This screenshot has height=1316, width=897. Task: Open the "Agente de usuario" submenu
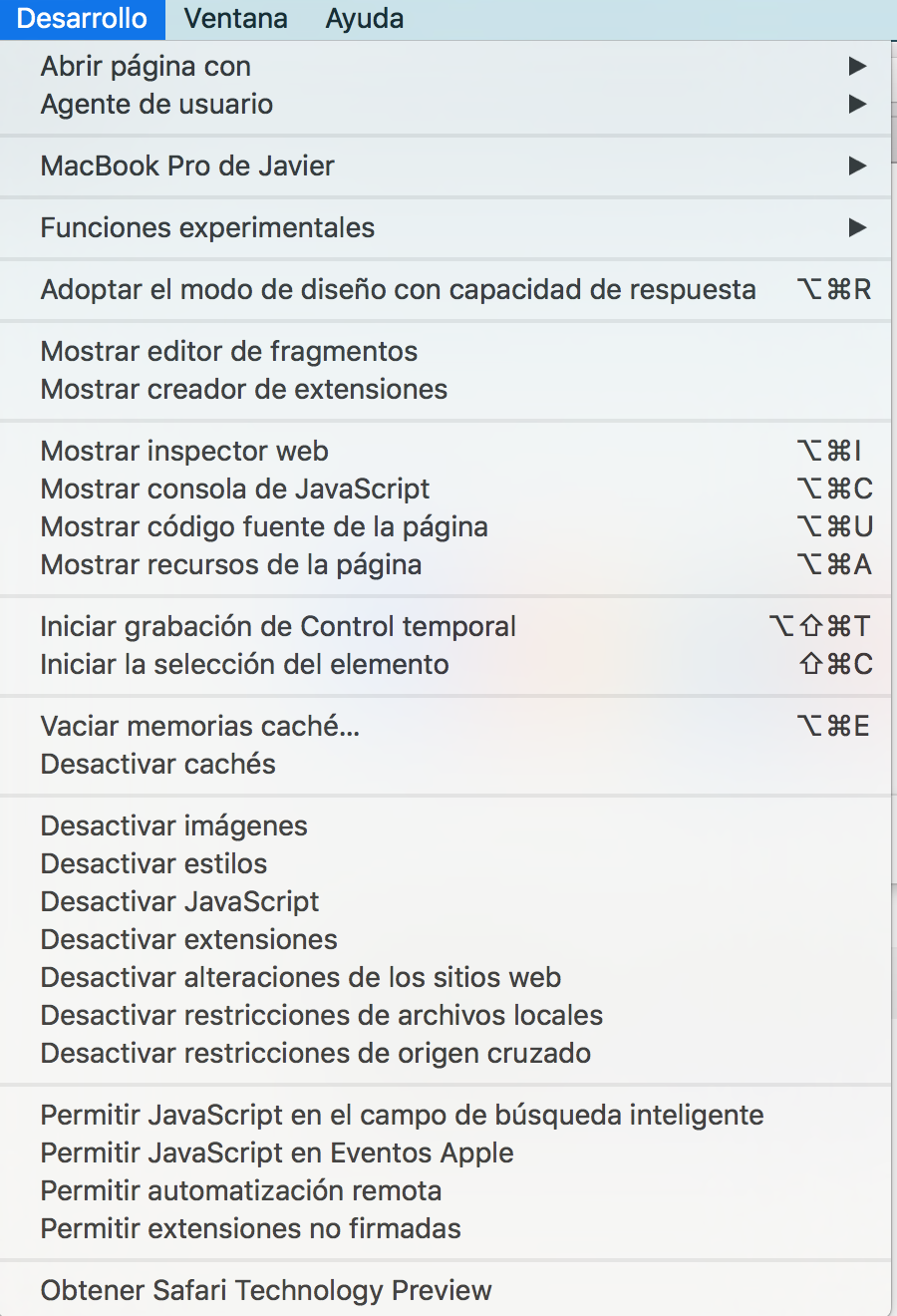tap(155, 104)
